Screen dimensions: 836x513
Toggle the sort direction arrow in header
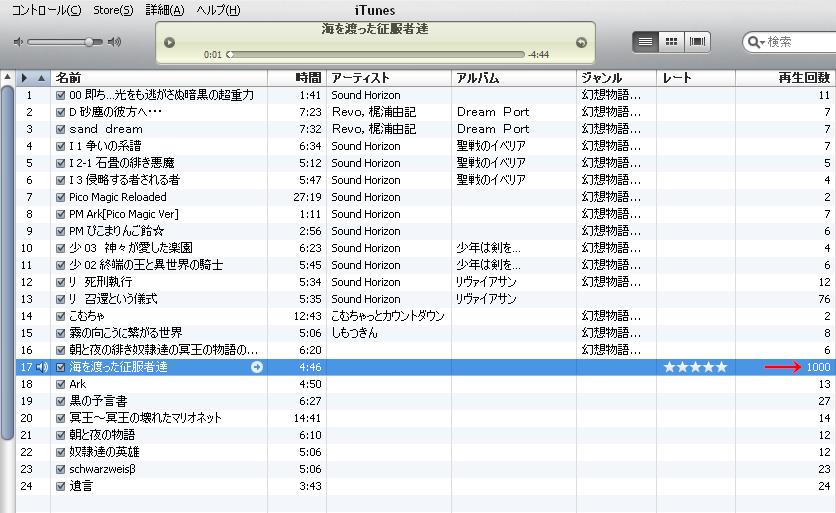click(41, 78)
